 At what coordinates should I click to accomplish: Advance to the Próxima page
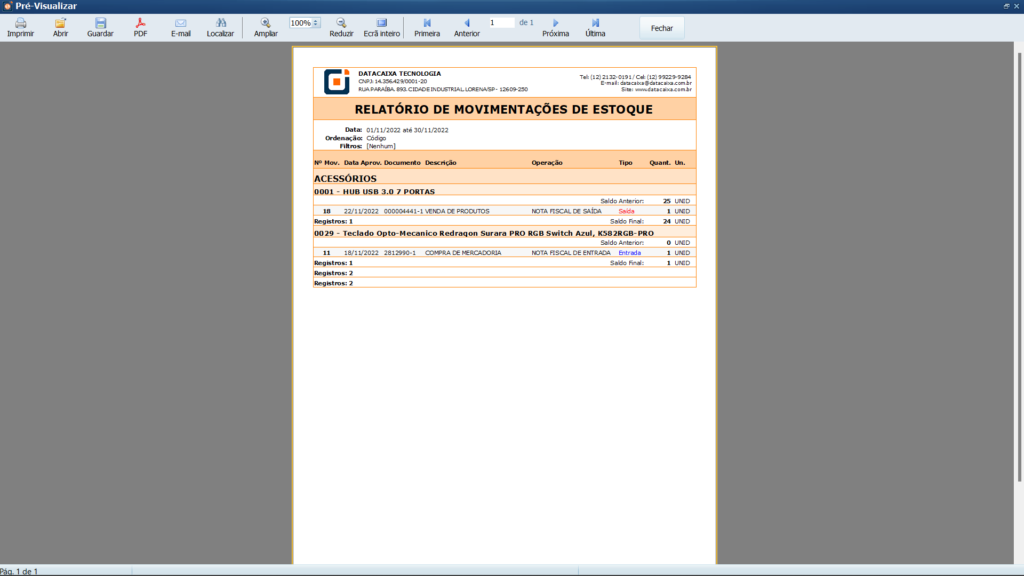click(555, 23)
